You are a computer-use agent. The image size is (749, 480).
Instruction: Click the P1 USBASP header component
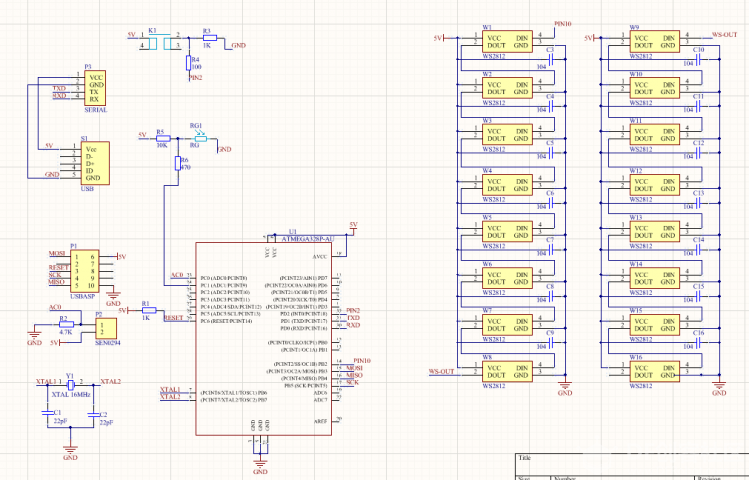coord(85,271)
